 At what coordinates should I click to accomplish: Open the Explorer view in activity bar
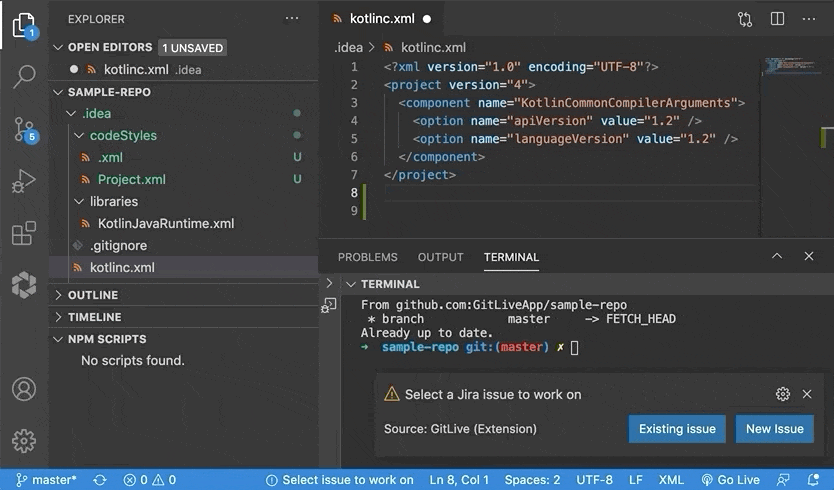(24, 25)
